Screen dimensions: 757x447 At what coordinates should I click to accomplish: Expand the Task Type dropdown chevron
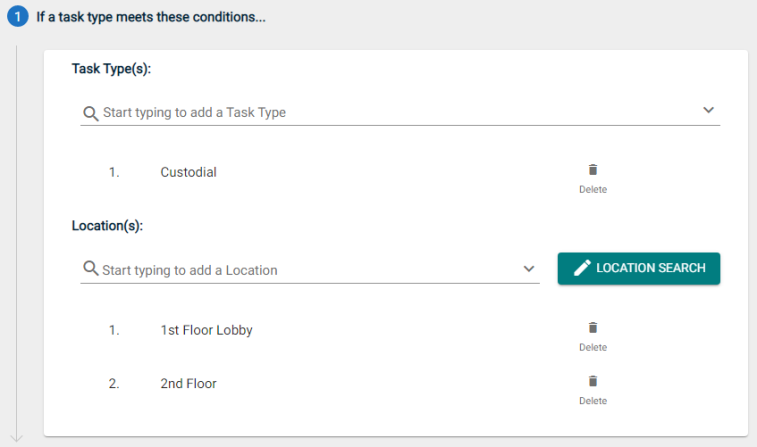point(708,110)
